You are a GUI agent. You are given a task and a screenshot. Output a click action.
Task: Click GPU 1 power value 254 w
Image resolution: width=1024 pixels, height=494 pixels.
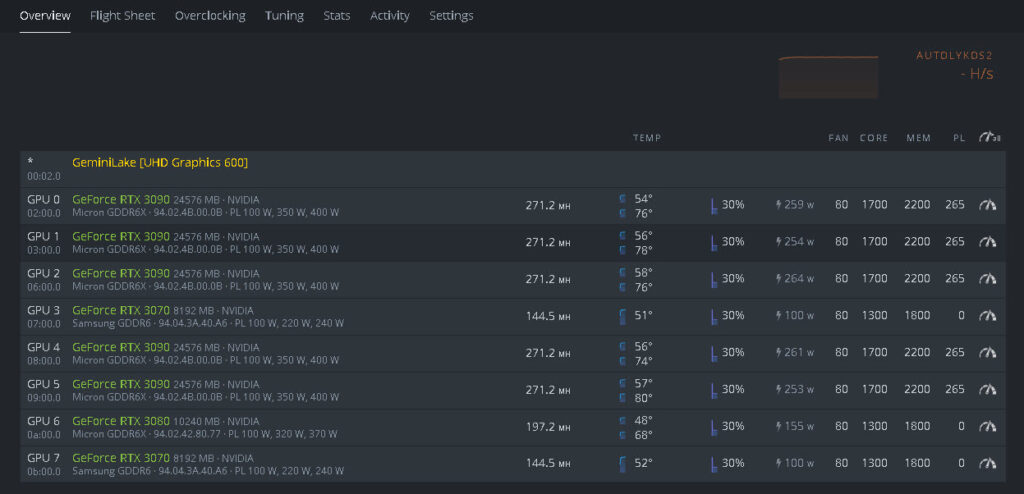coord(799,242)
